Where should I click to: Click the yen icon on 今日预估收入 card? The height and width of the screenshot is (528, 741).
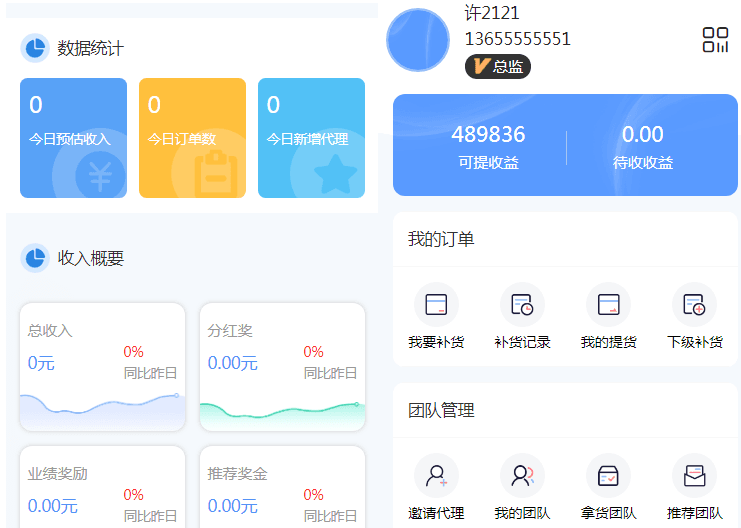(x=100, y=176)
